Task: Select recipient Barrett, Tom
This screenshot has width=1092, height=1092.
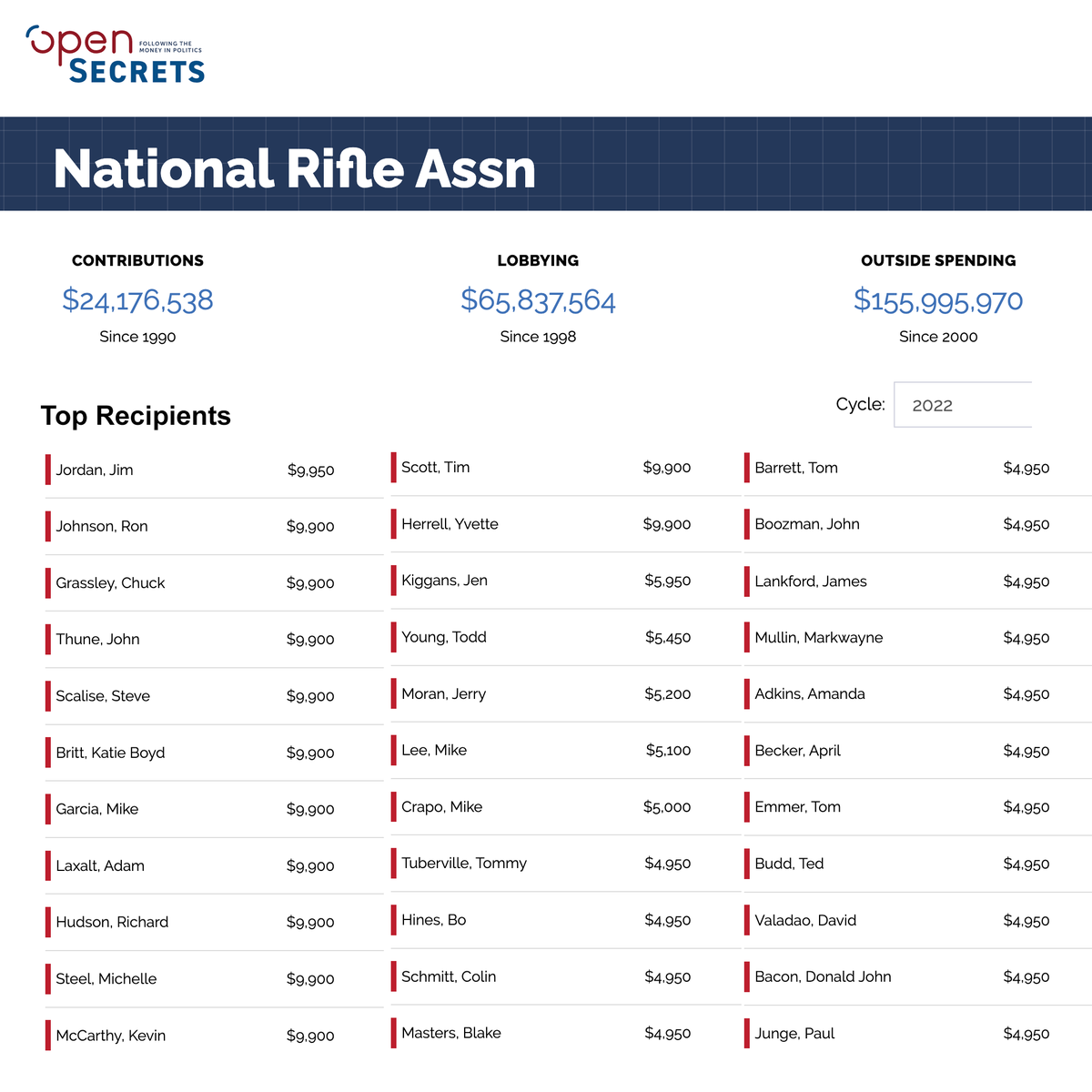Action: 796,468
